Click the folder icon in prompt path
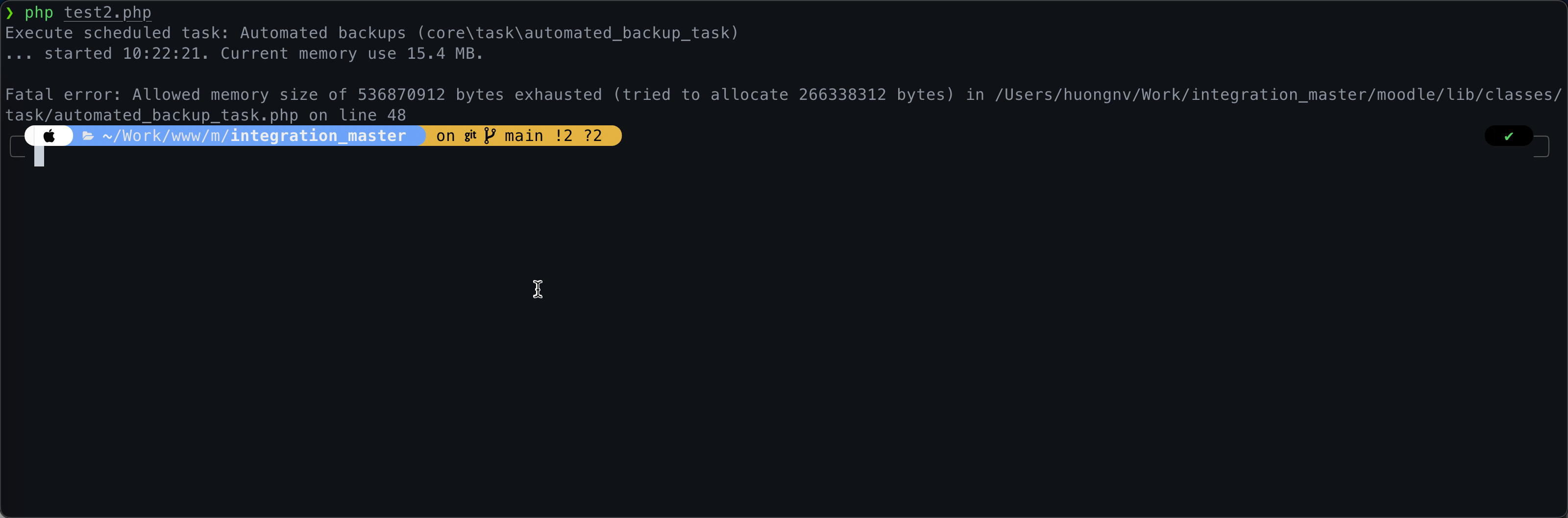Viewport: 1568px width, 518px height. tap(88, 136)
